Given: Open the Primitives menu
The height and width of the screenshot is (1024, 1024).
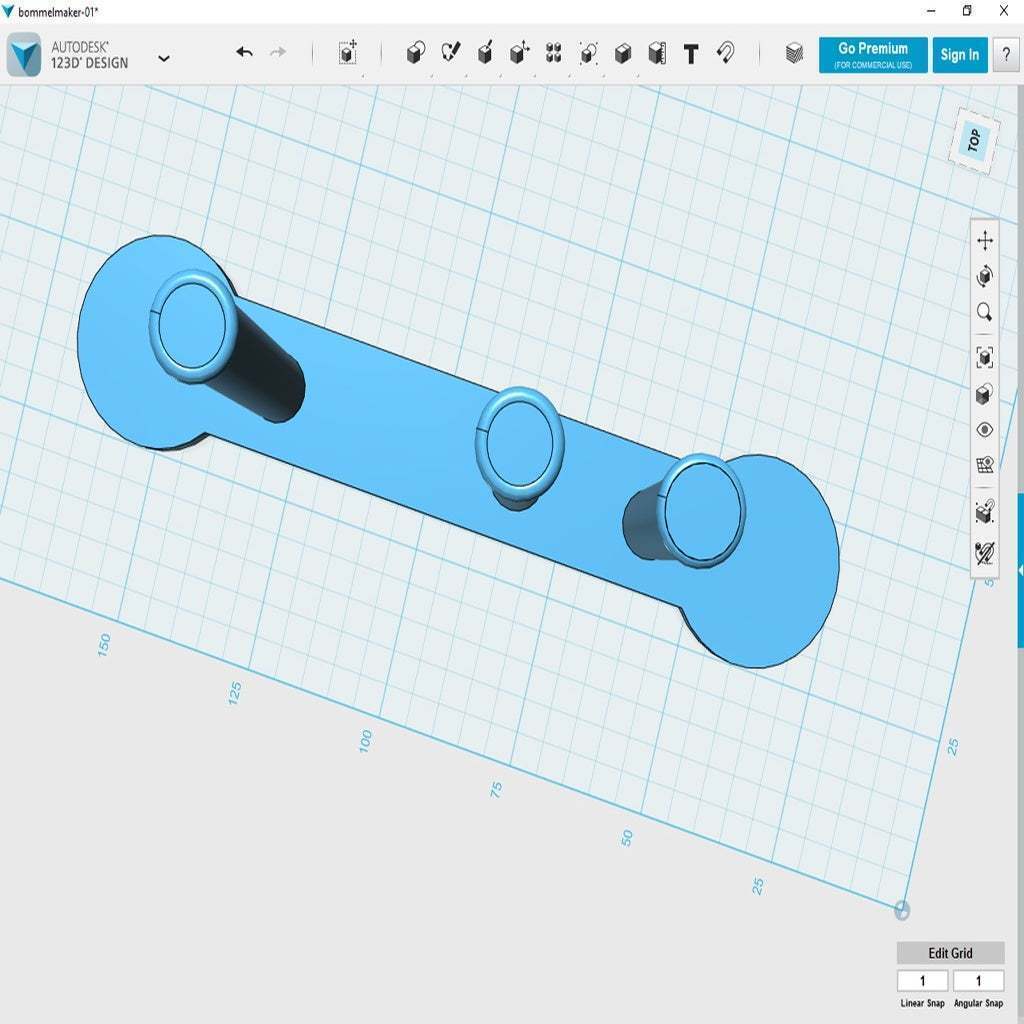Looking at the screenshot, I should 415,52.
